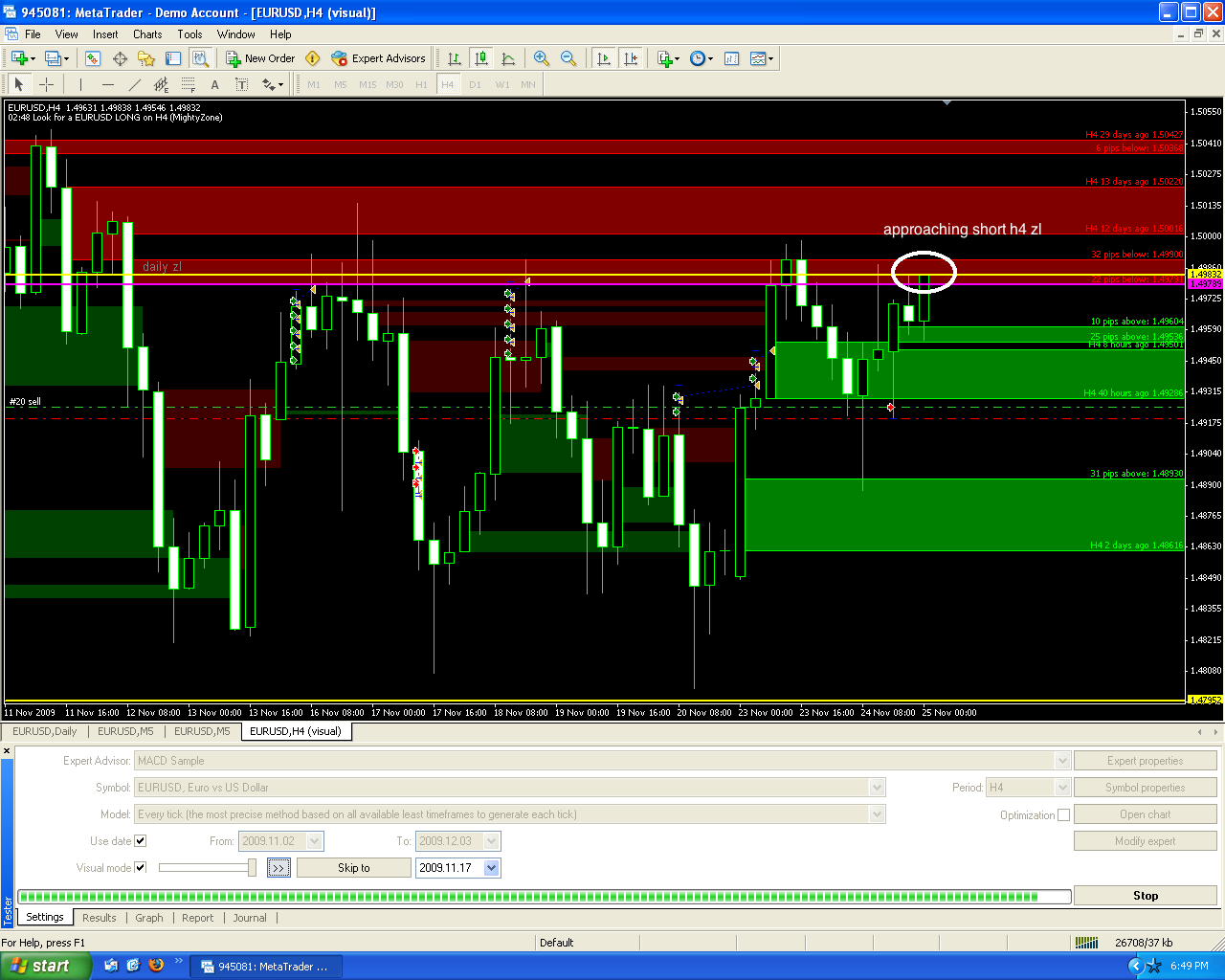
Task: Select the M1 timeframe button
Action: [x=314, y=84]
